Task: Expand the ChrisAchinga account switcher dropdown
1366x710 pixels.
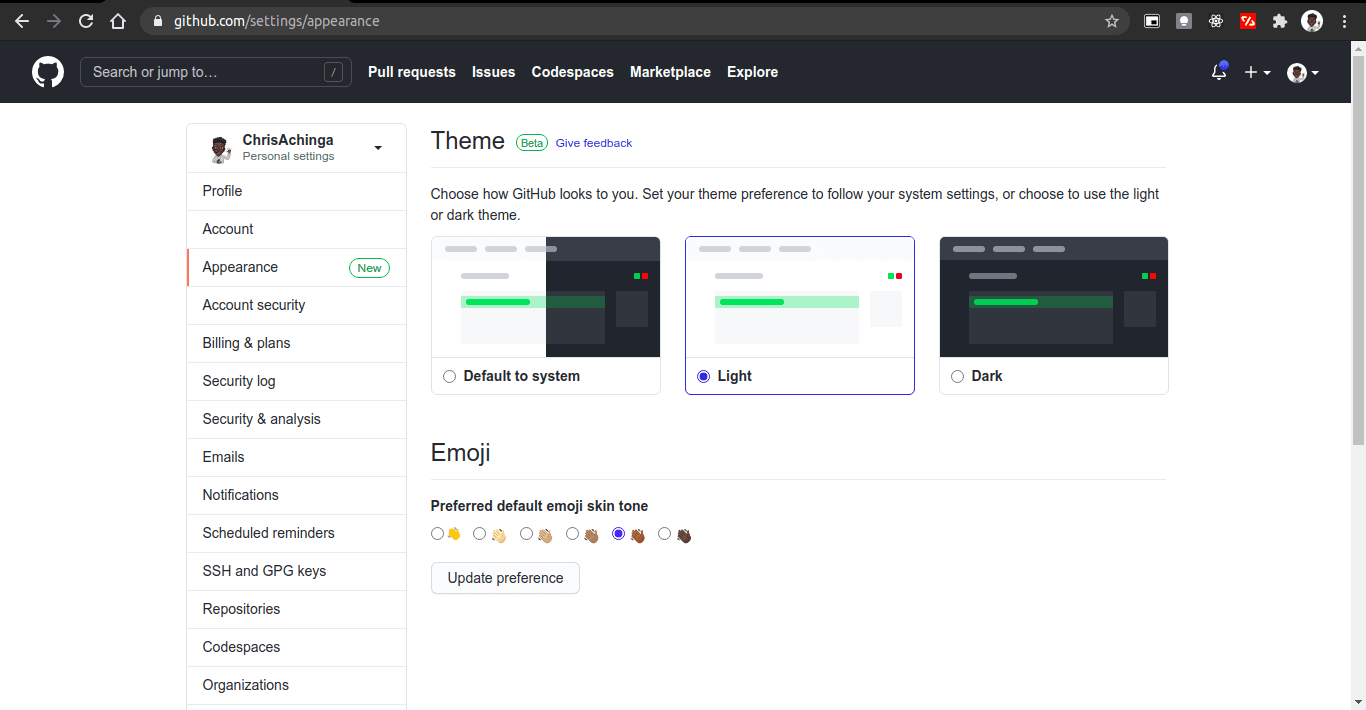Action: (x=378, y=148)
